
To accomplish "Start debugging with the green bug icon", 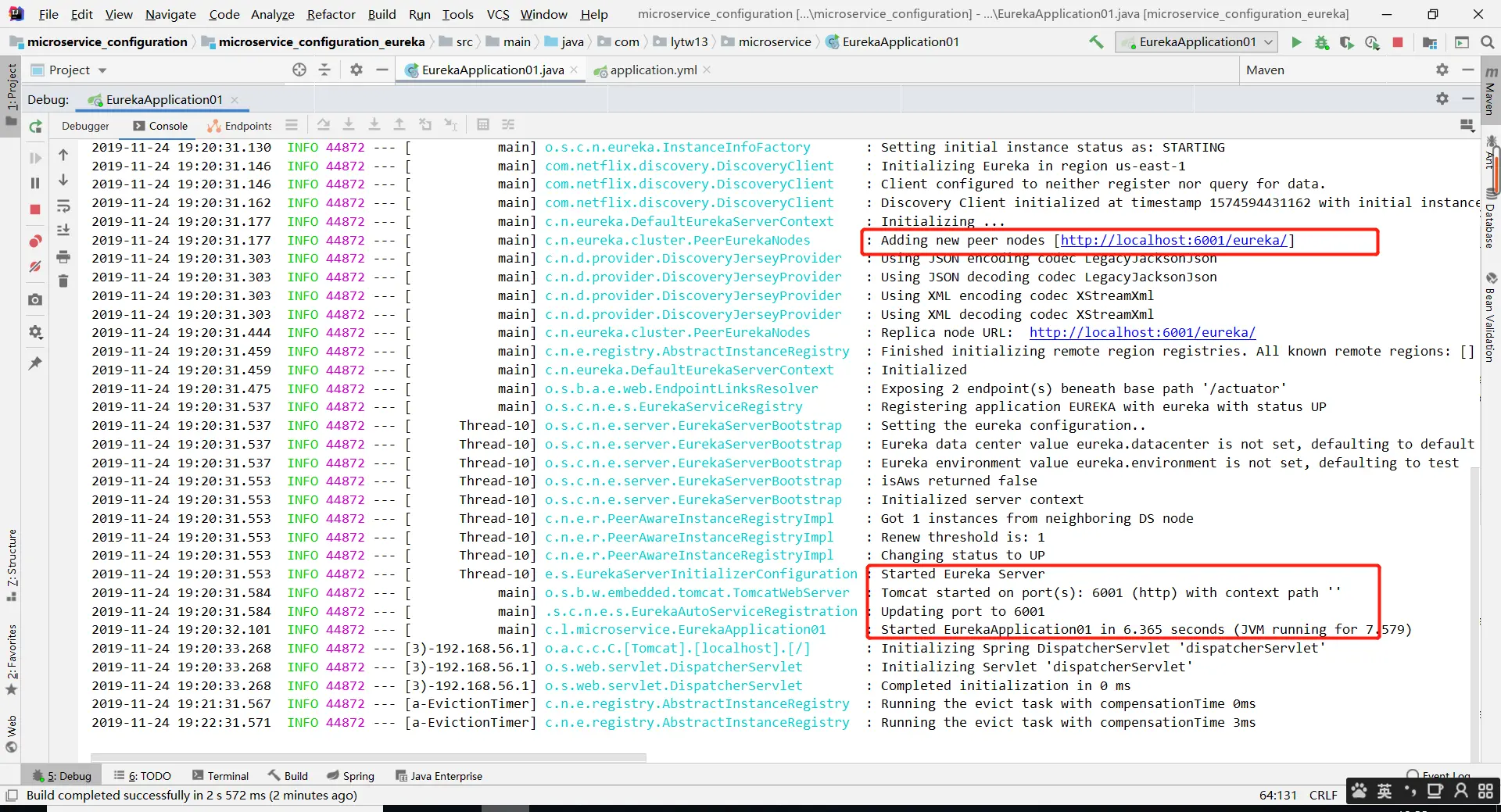I will [x=1322, y=43].
